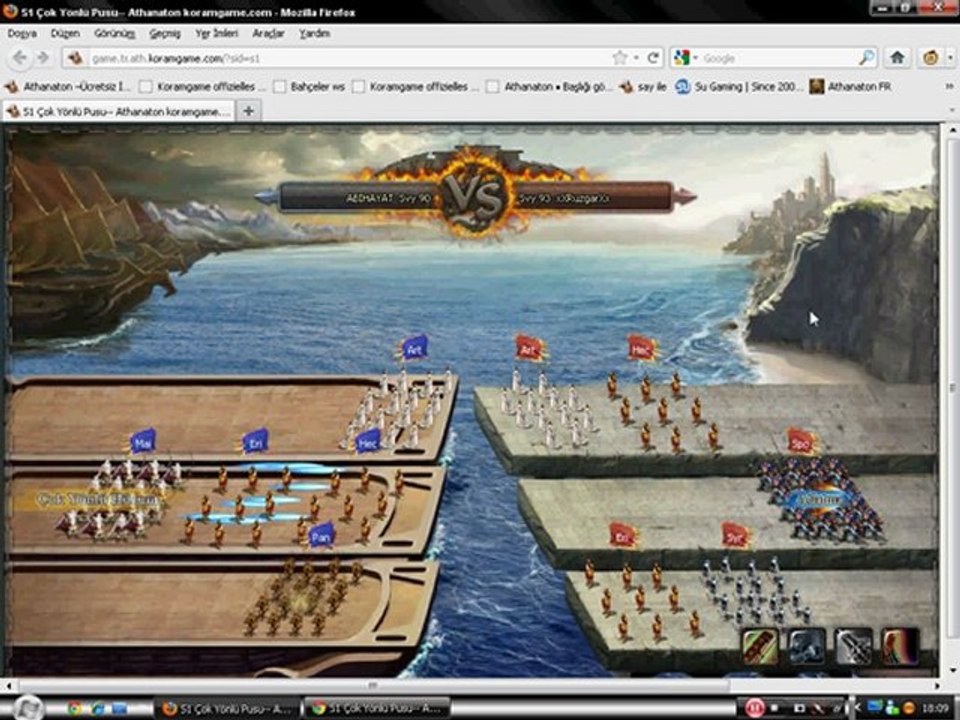This screenshot has width=960, height=720.
Task: Select the red Hec flag enemy troop
Action: point(642,349)
